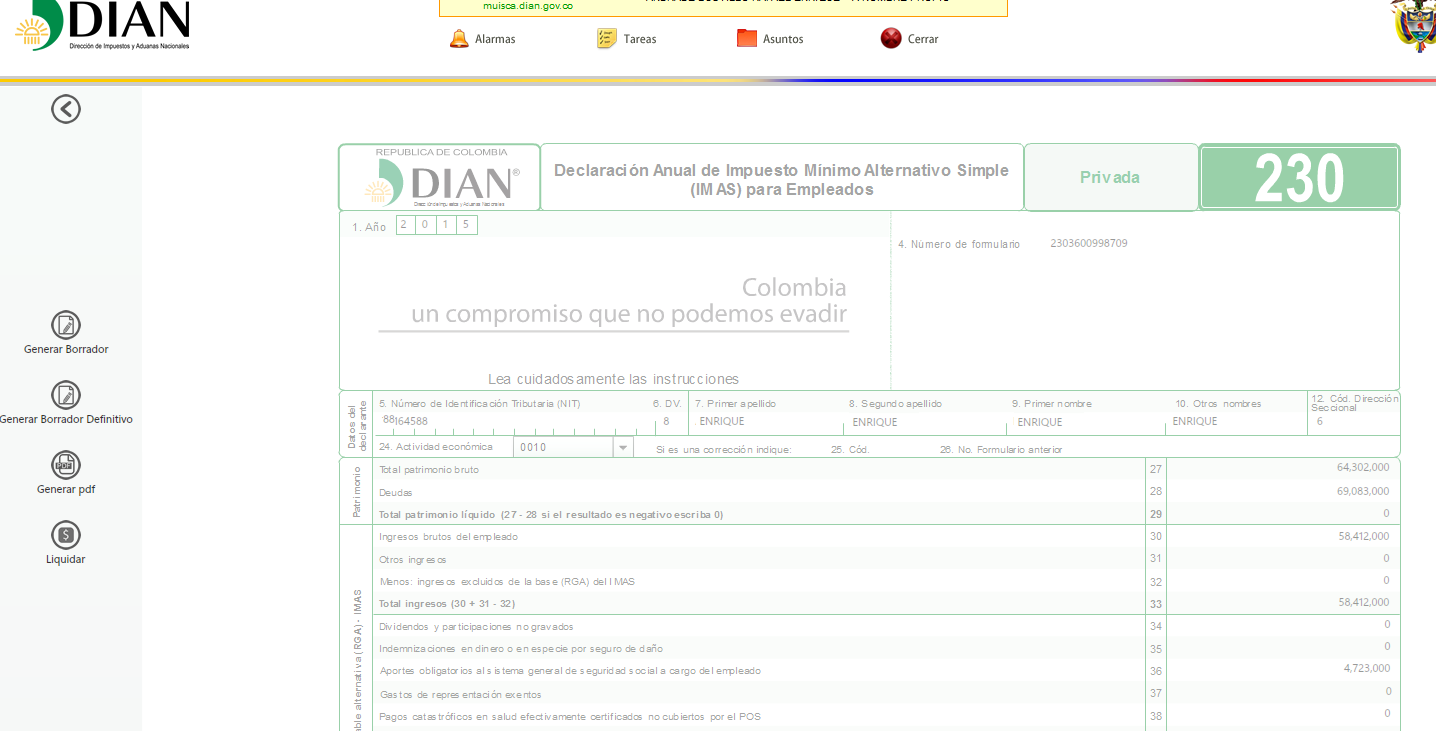Expand the Actividad económica dropdown arrow
Screen dimensions: 1436x731
623,448
